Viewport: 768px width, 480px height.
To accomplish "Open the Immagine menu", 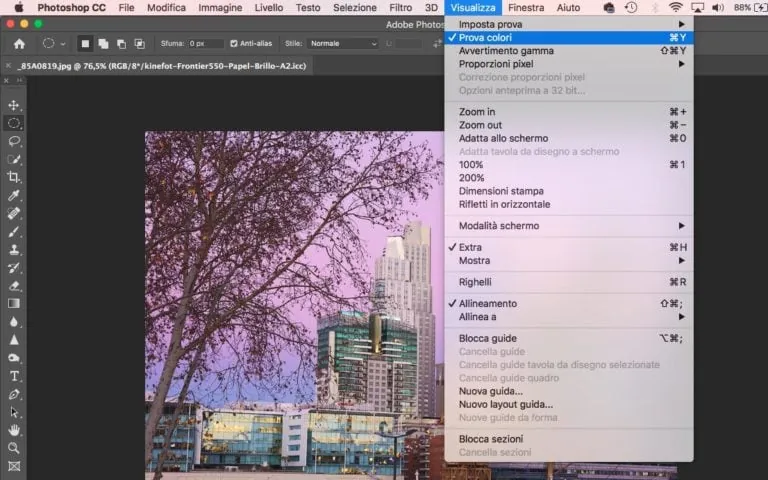I will pyautogui.click(x=220, y=8).
